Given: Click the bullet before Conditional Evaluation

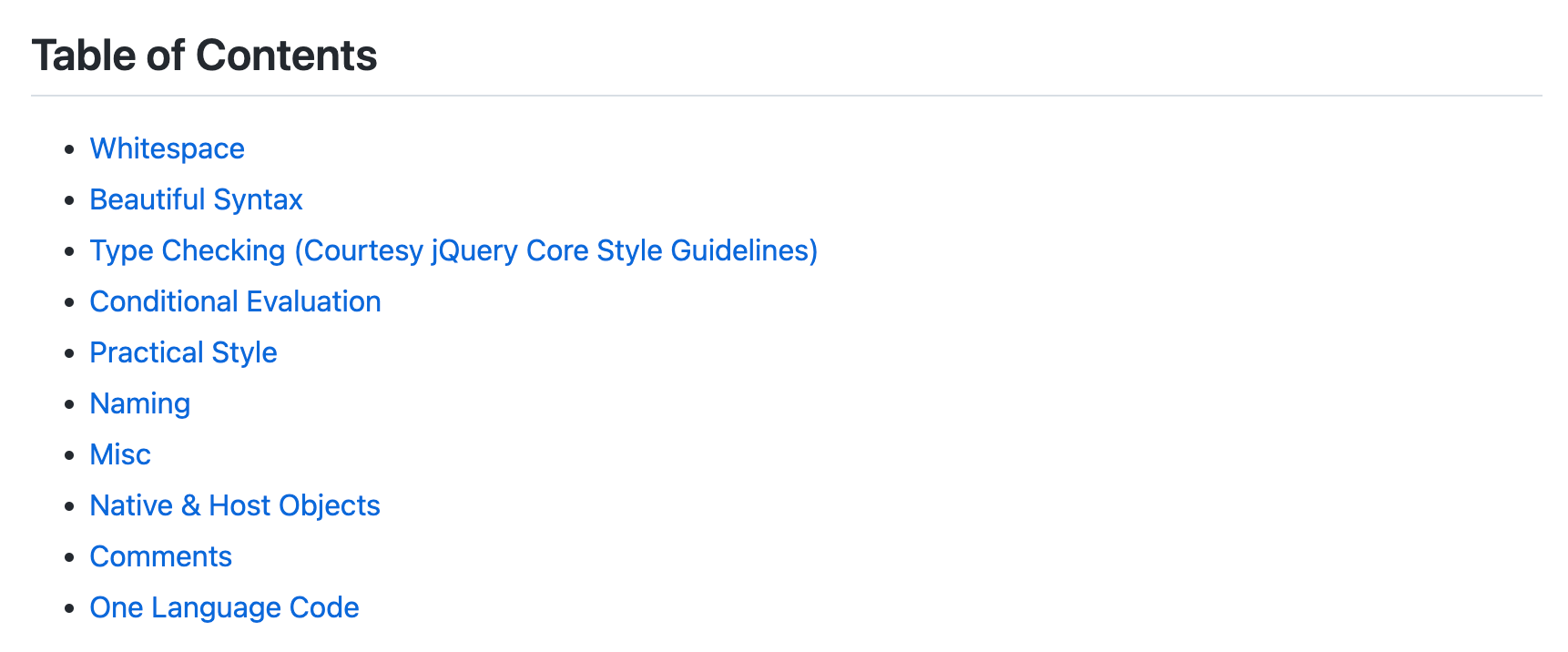Looking at the screenshot, I should pos(69,302).
